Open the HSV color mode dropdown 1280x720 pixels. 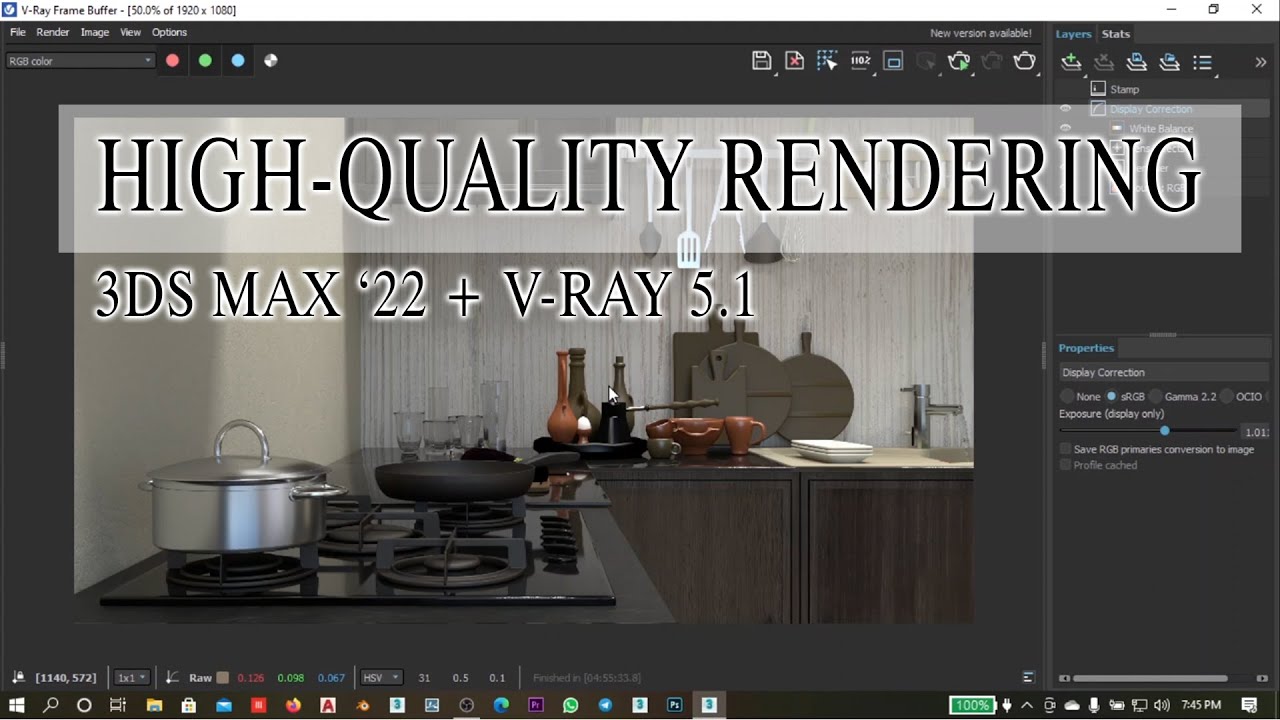[382, 677]
